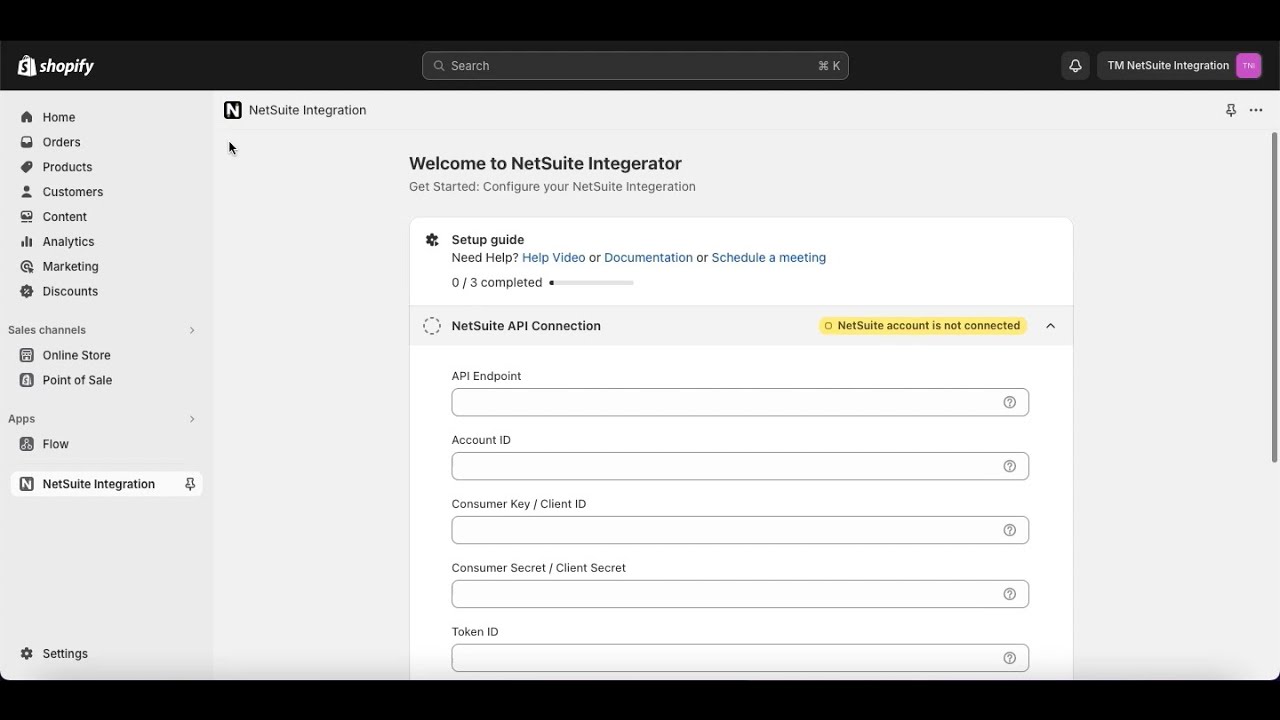1280x720 pixels.
Task: Click the Consumer Key help icon
Action: pyautogui.click(x=1009, y=530)
